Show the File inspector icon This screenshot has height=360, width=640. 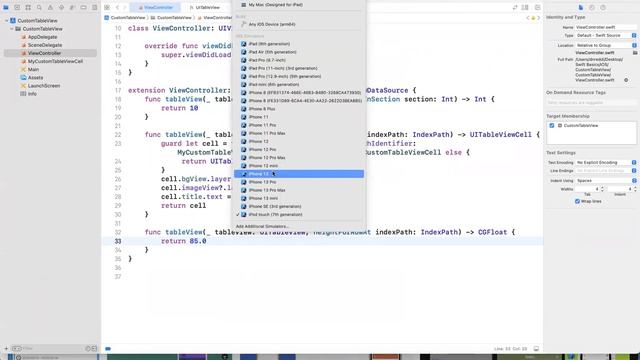click(x=580, y=7)
